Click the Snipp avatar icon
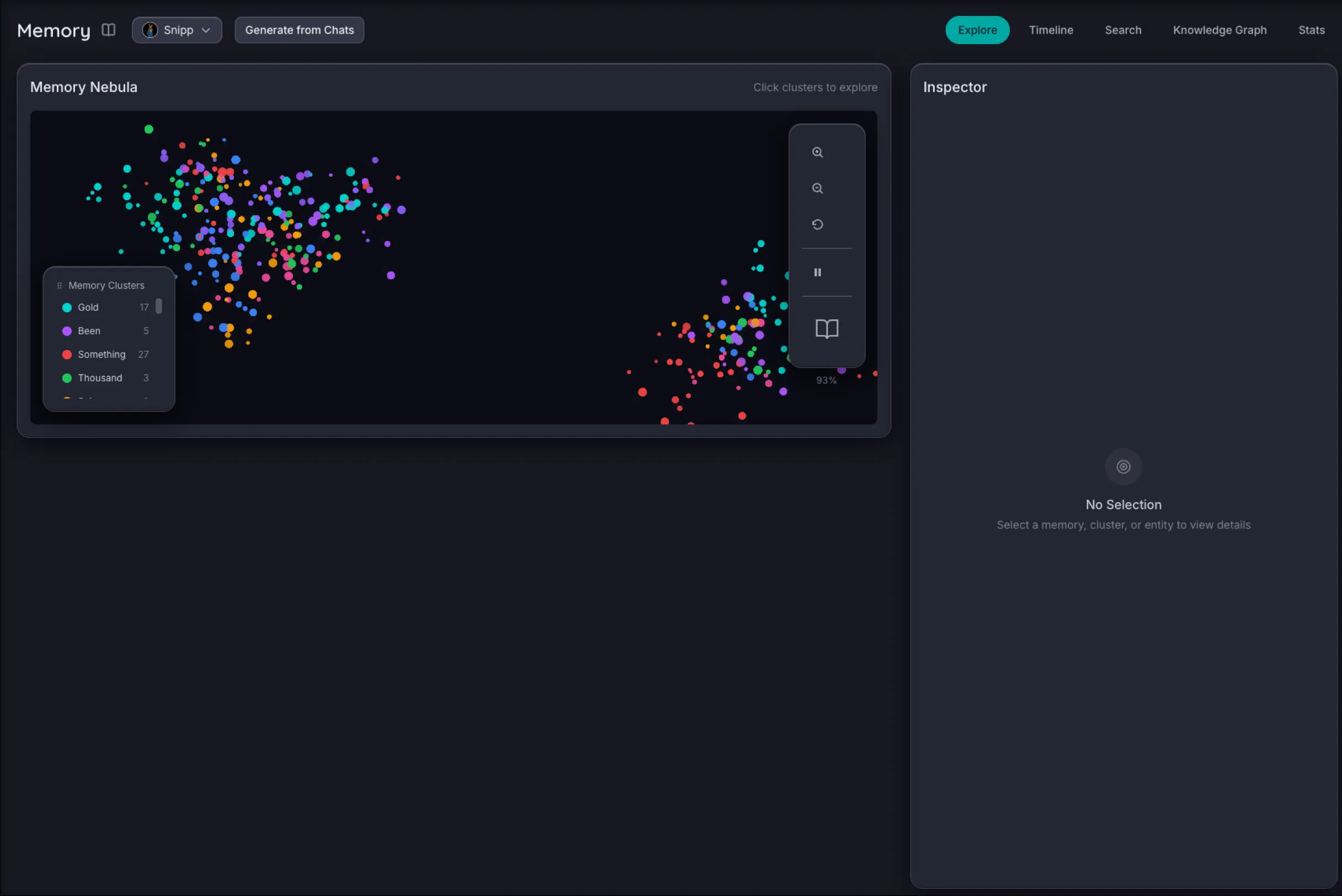 [150, 30]
